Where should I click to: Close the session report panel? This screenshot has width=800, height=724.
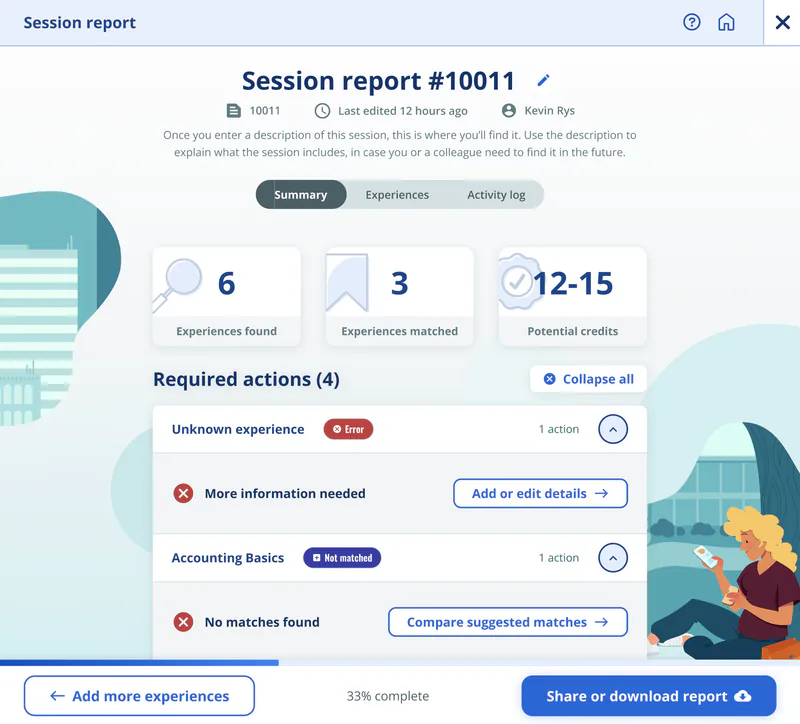(782, 22)
